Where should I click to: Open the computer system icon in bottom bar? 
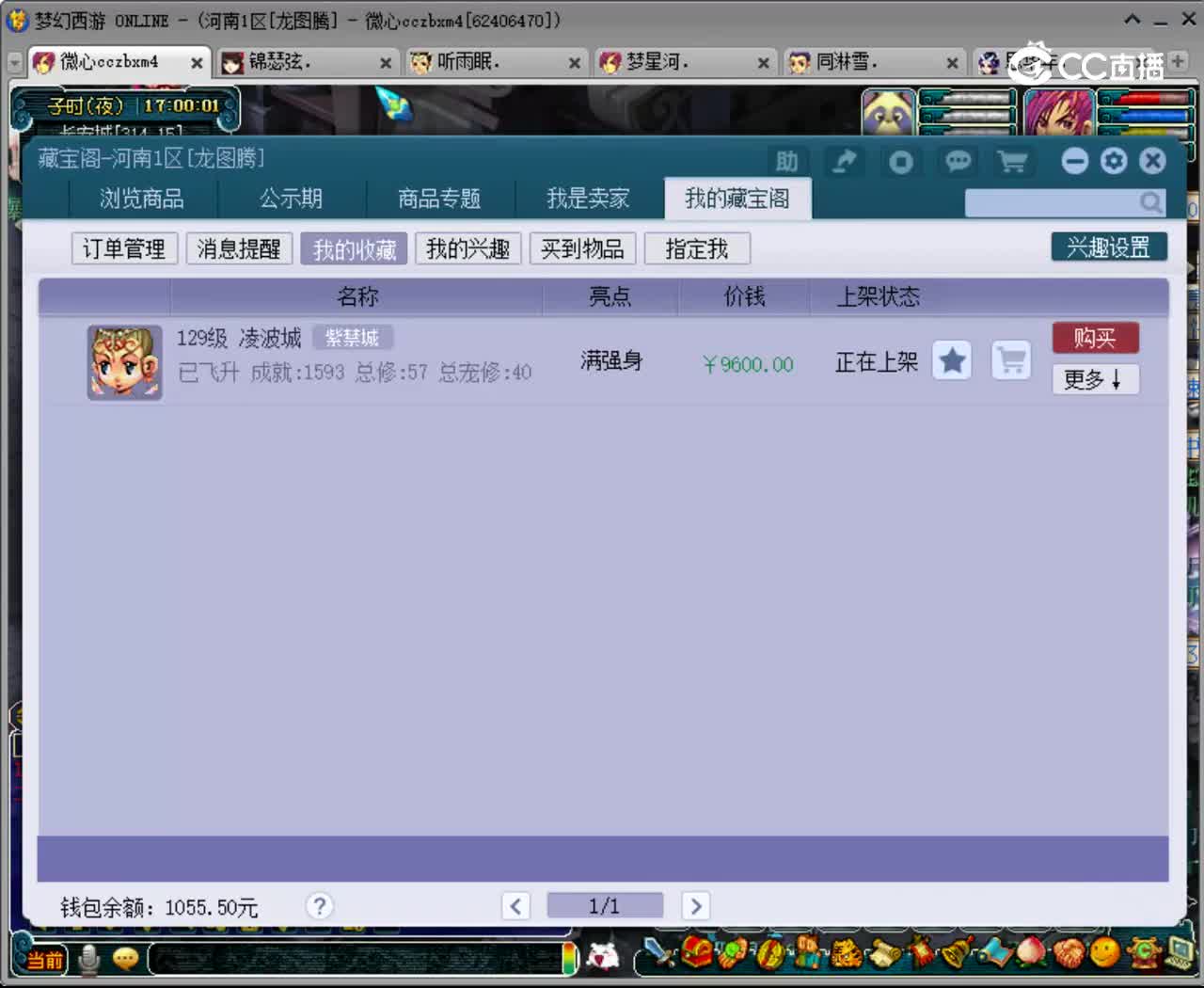click(x=1180, y=952)
